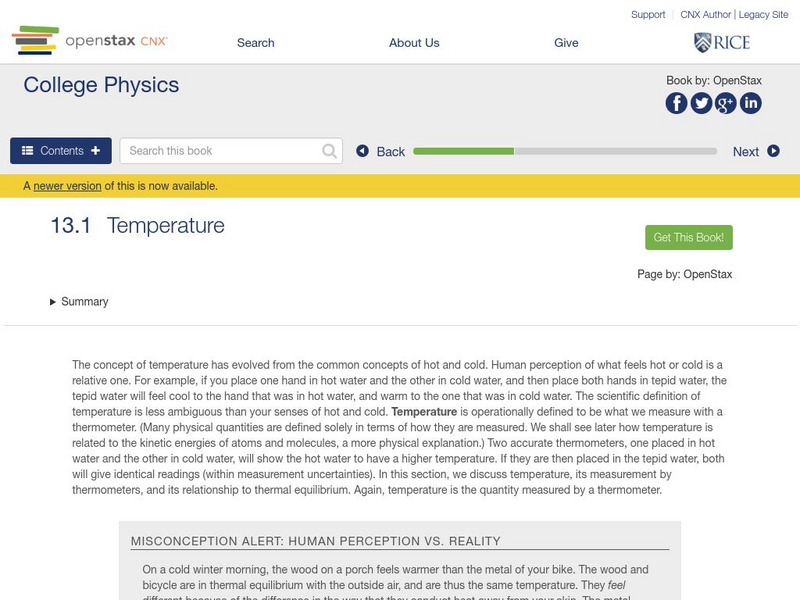Click the search magnifier icon

[330, 151]
